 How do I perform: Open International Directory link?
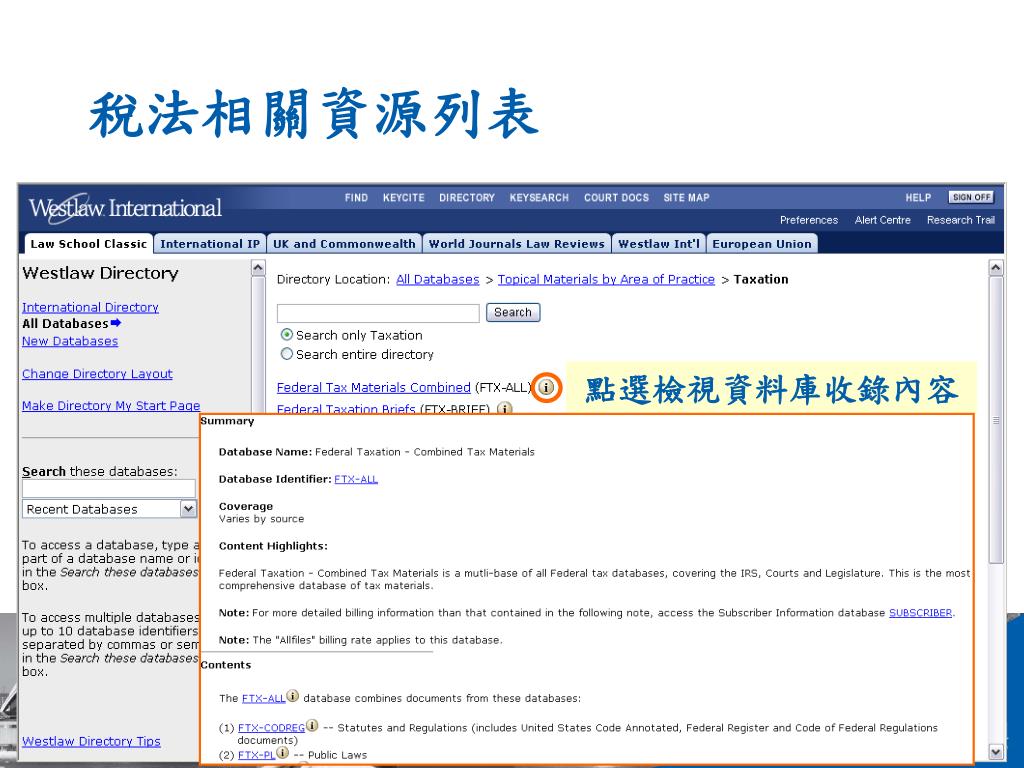(x=90, y=307)
